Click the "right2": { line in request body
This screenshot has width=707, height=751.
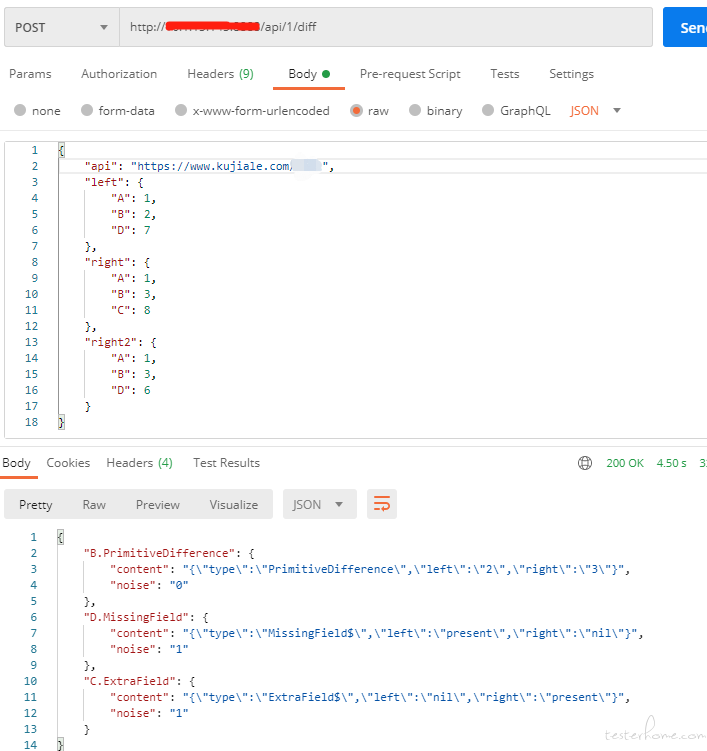point(121,342)
